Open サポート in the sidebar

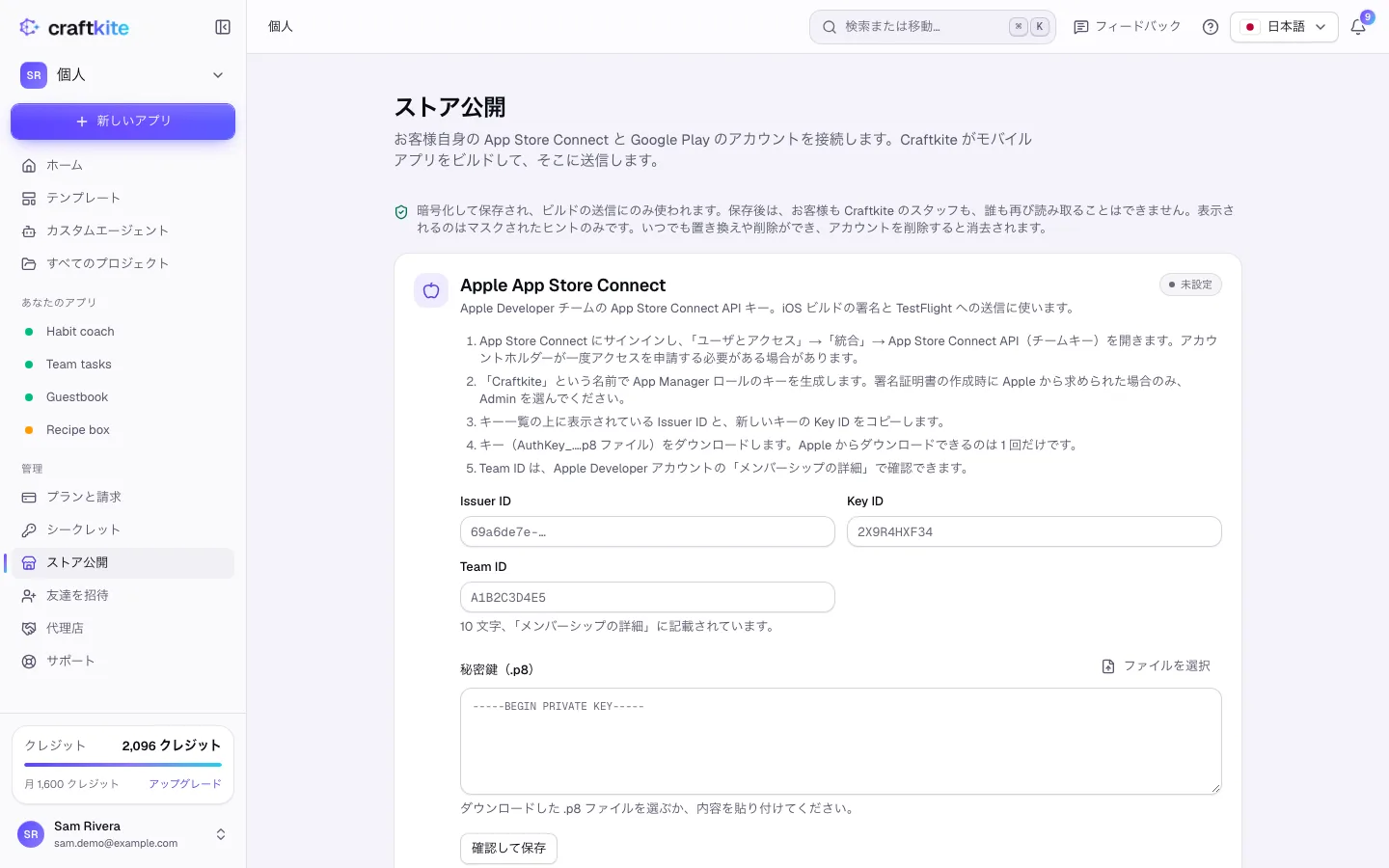click(x=123, y=661)
